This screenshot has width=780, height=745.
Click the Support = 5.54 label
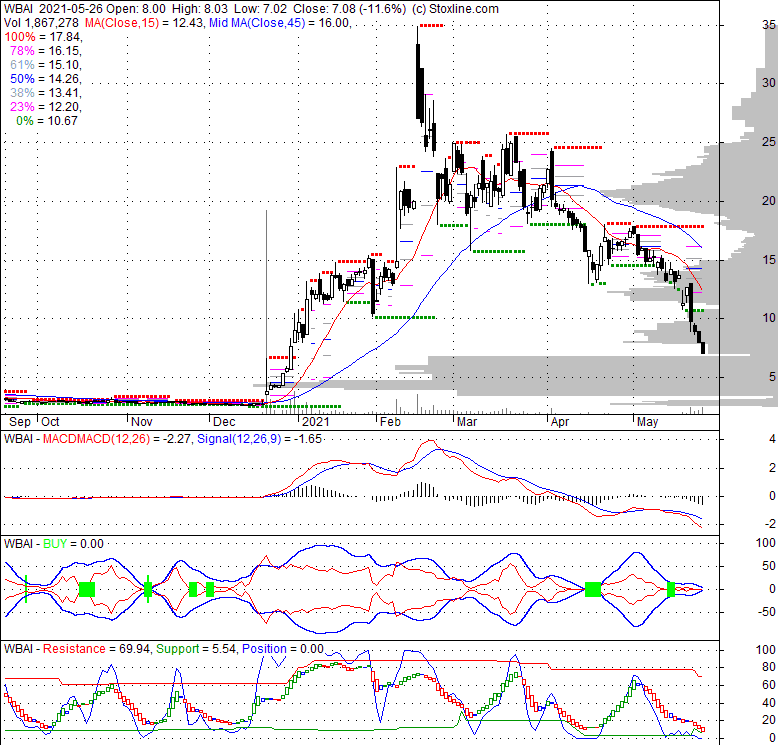(195, 649)
